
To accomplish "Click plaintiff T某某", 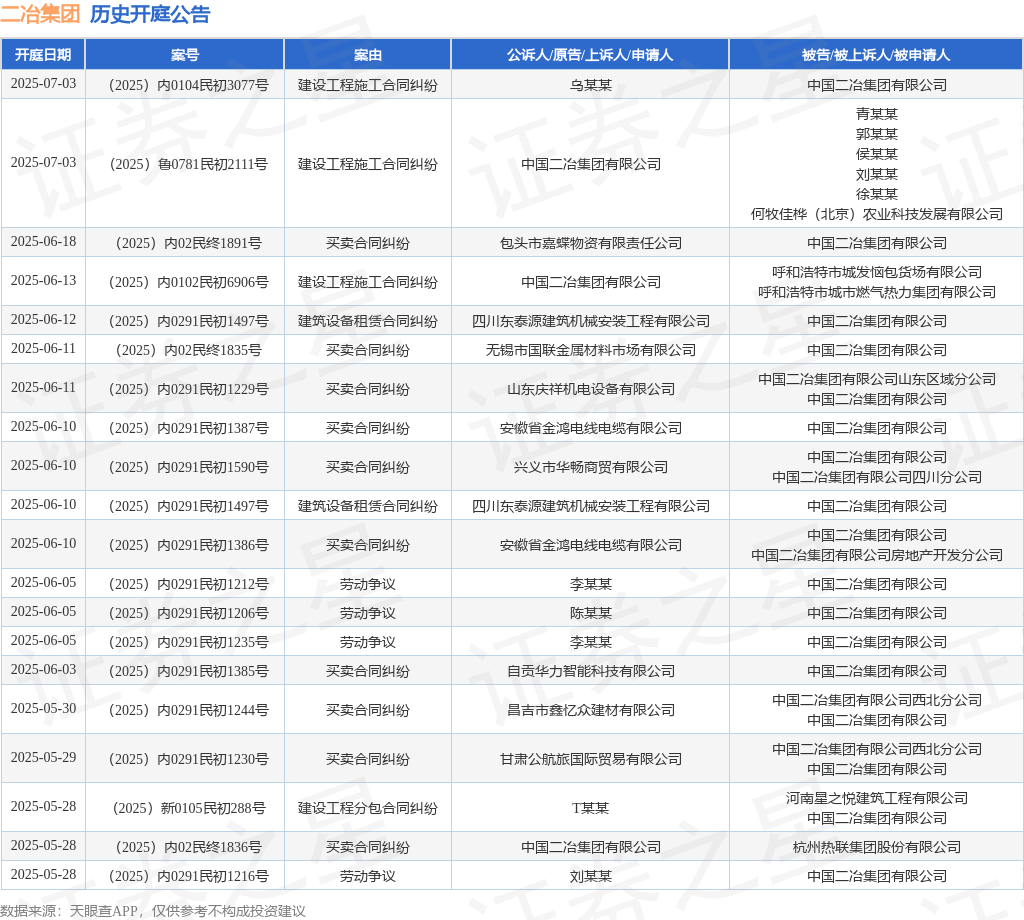I will tap(590, 808).
